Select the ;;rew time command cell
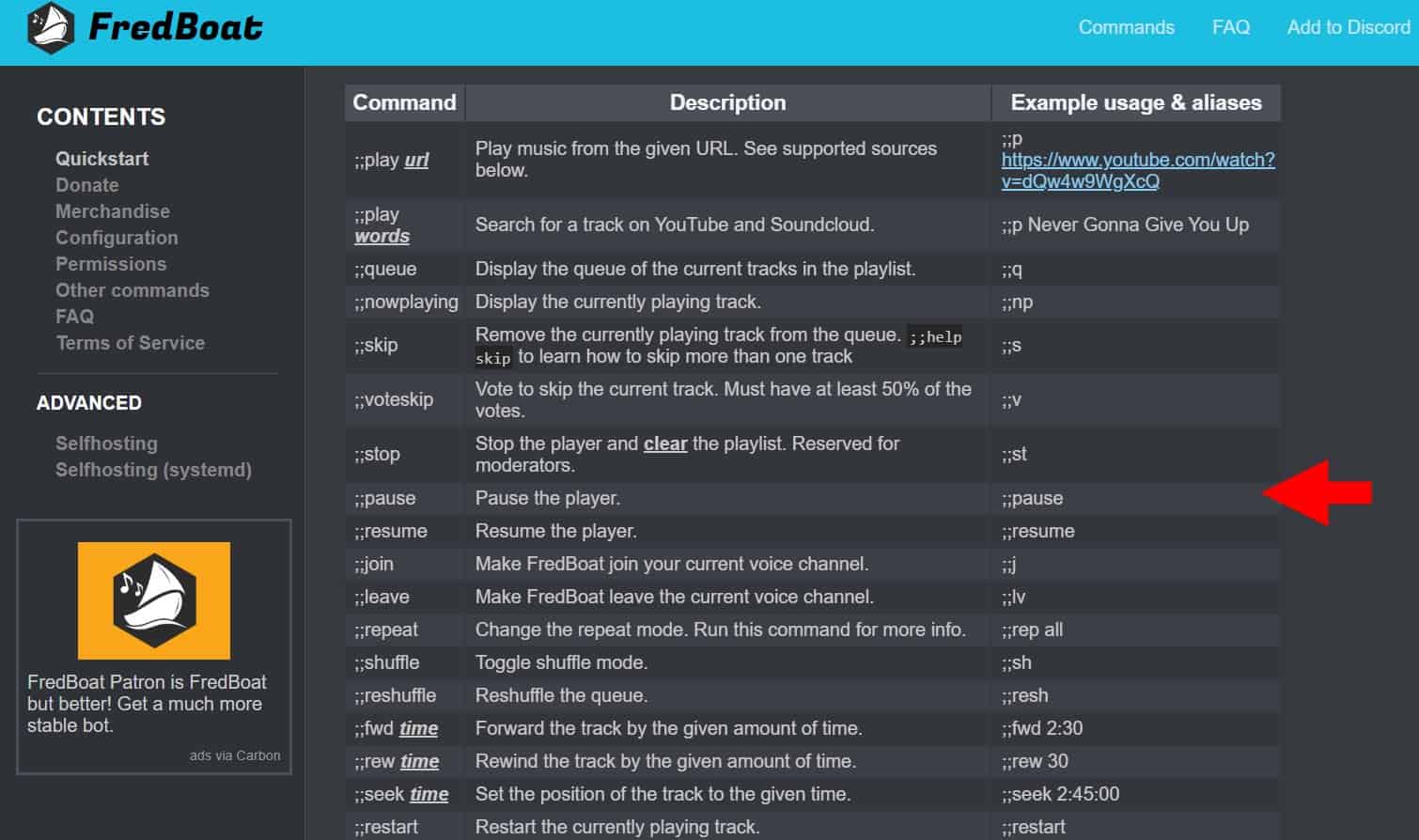 coord(405,761)
